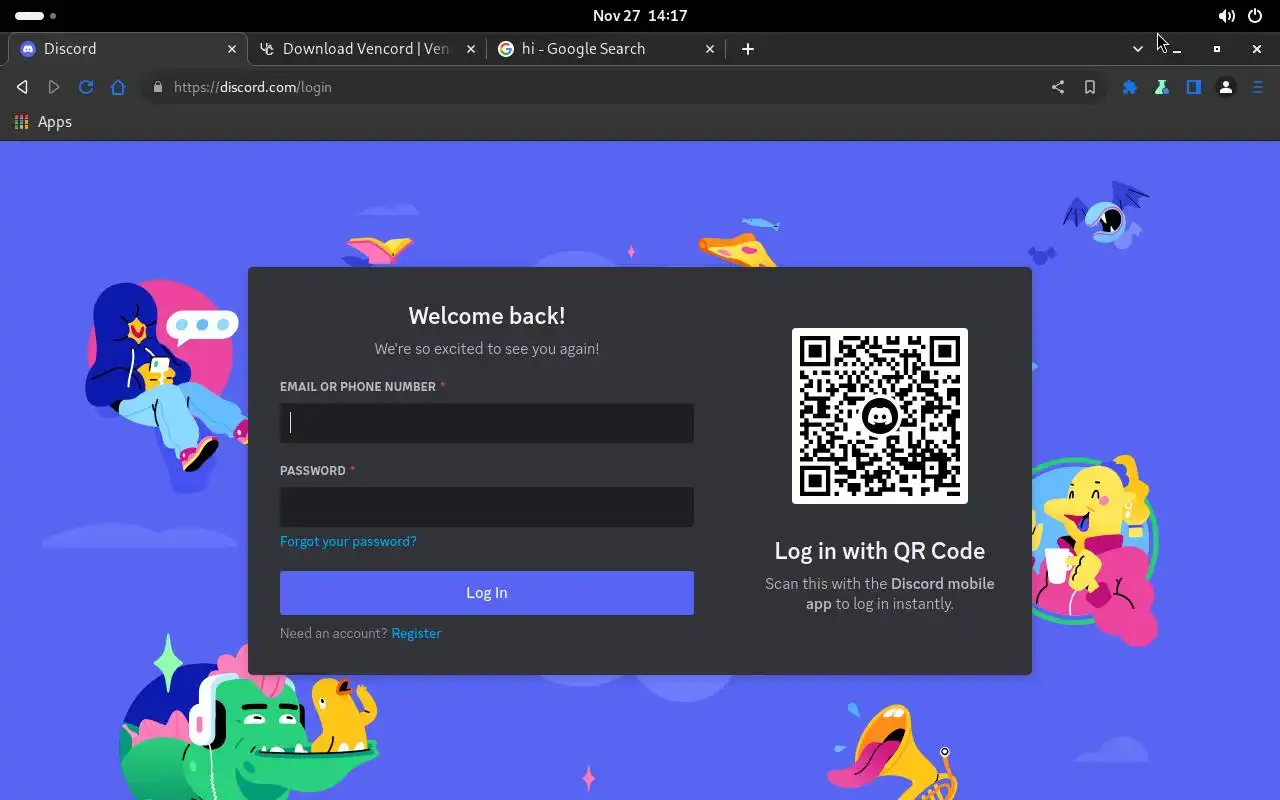Close the Discord tab

(x=232, y=49)
